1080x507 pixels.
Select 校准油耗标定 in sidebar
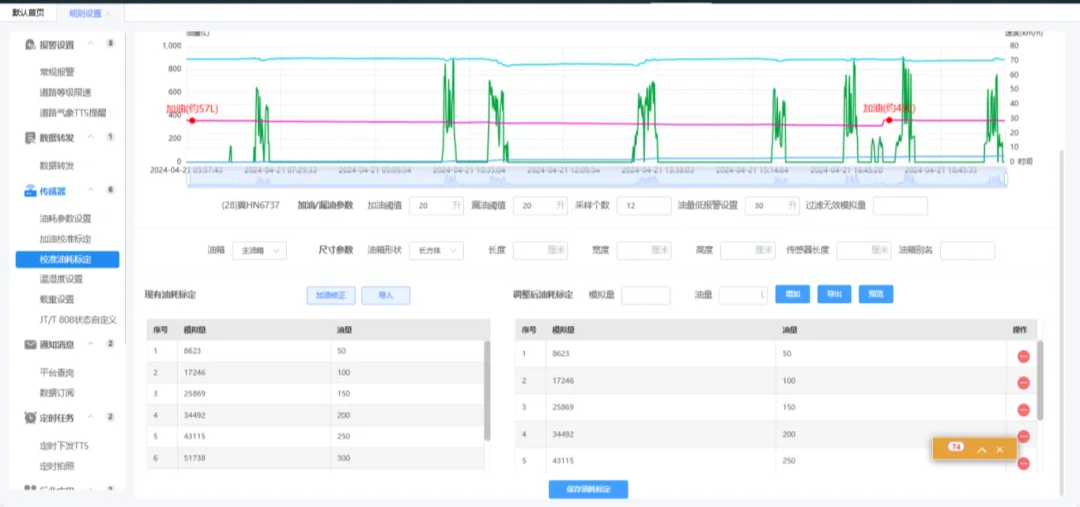(67, 260)
